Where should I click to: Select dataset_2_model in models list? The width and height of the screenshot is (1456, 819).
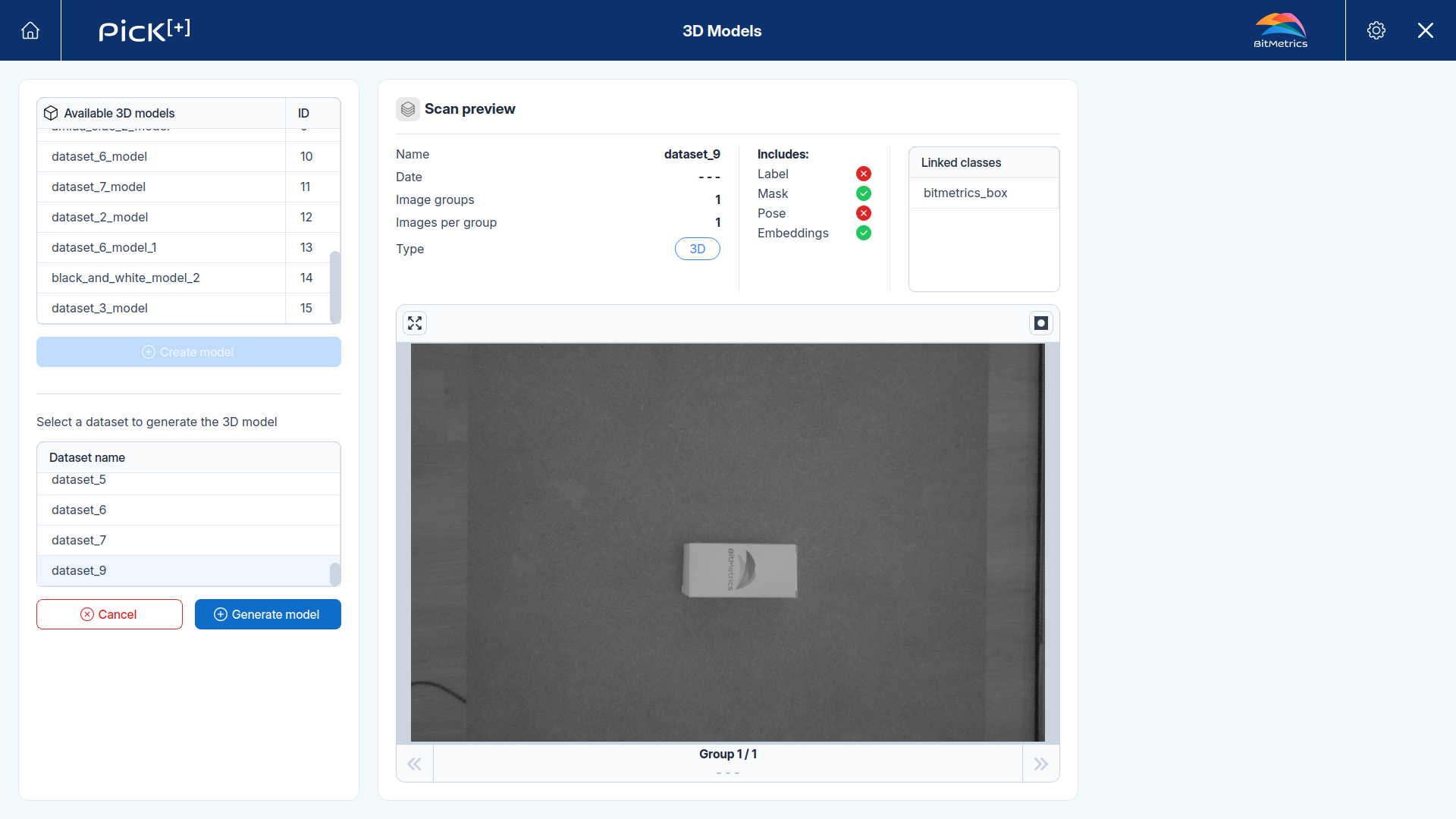[x=184, y=217]
